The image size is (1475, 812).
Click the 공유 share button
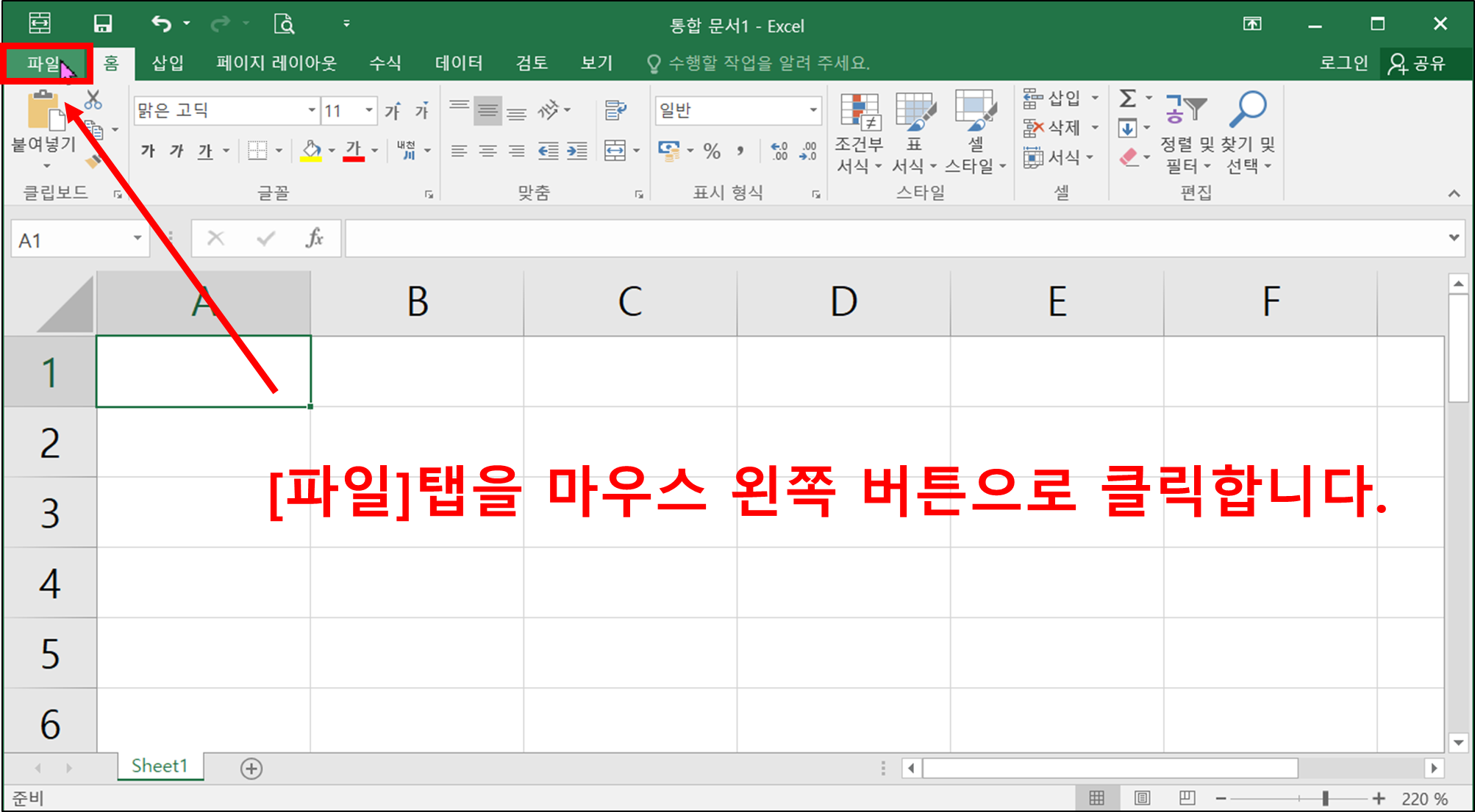(x=1418, y=63)
